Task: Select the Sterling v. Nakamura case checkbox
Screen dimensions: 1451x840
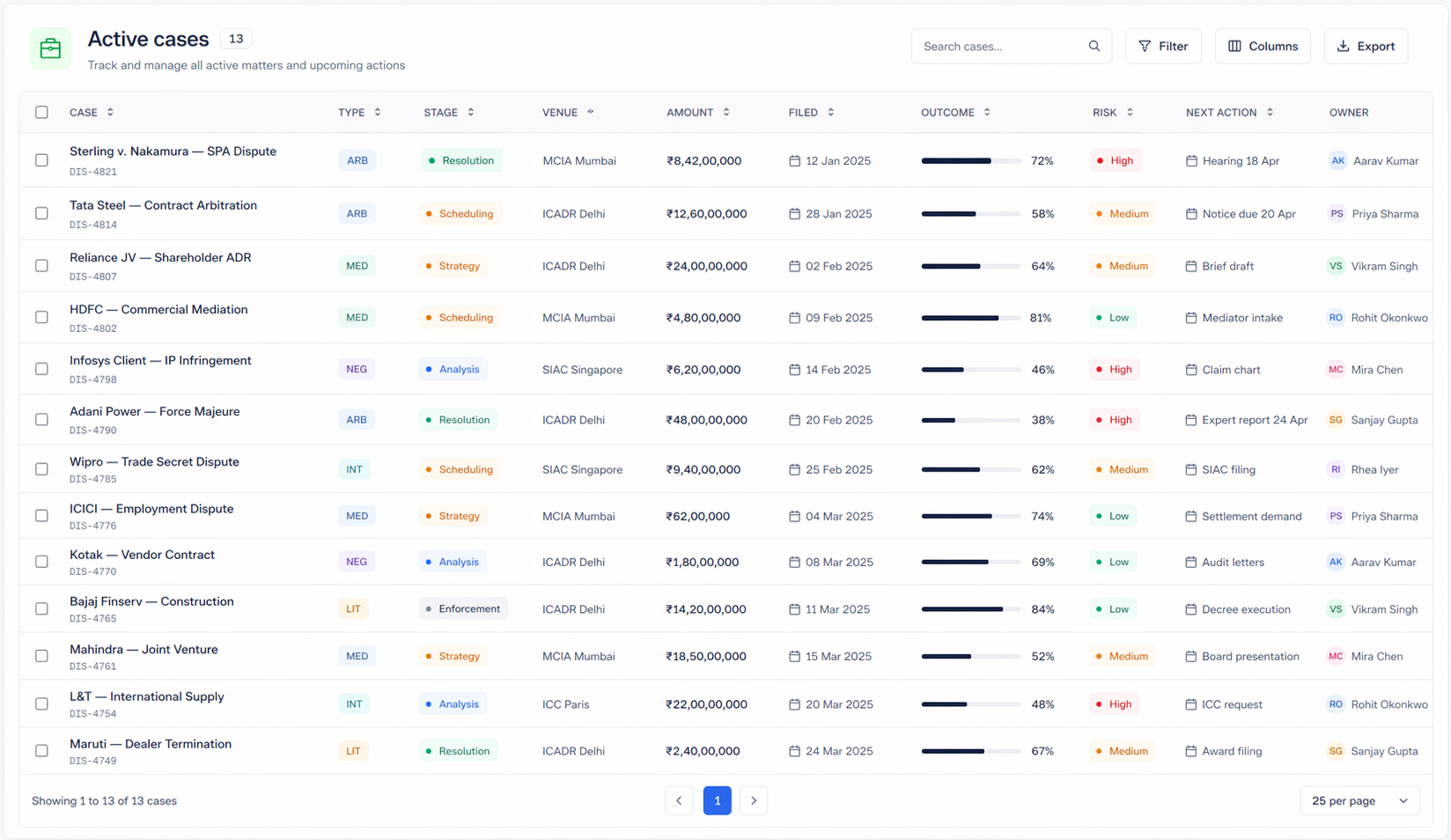Action: click(41, 160)
